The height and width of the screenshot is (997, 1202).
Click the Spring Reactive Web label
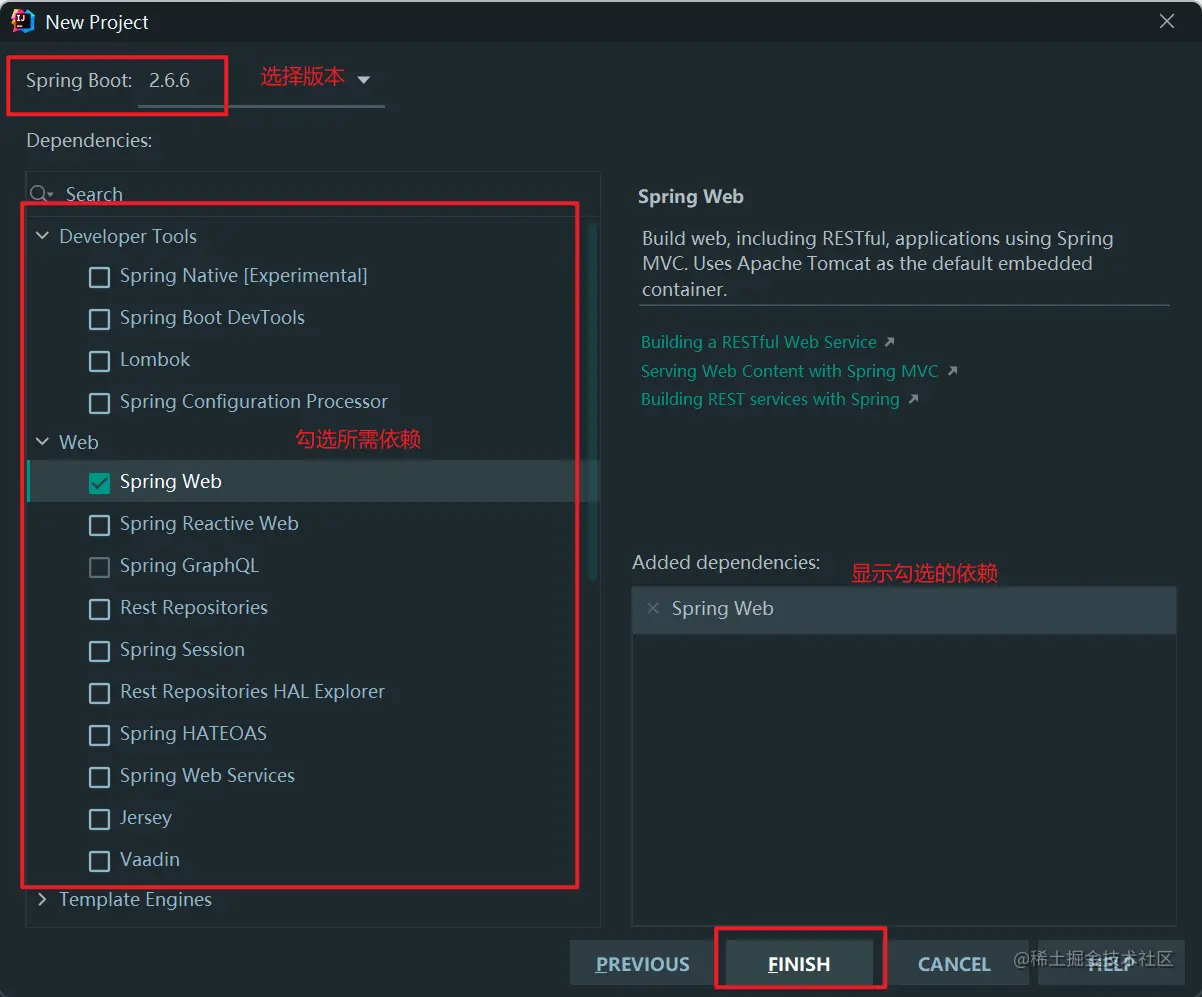(x=209, y=524)
